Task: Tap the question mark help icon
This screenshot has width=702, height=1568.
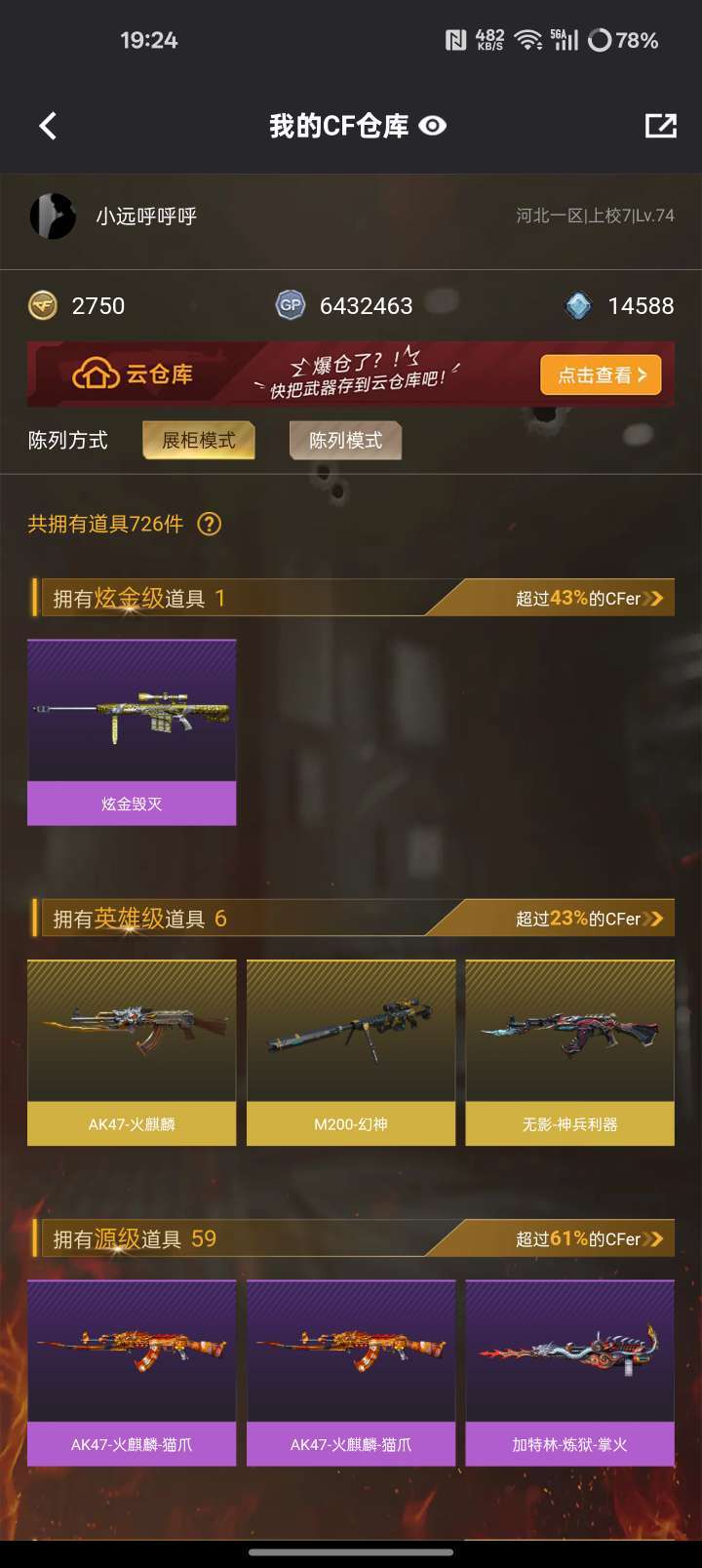Action: [209, 525]
